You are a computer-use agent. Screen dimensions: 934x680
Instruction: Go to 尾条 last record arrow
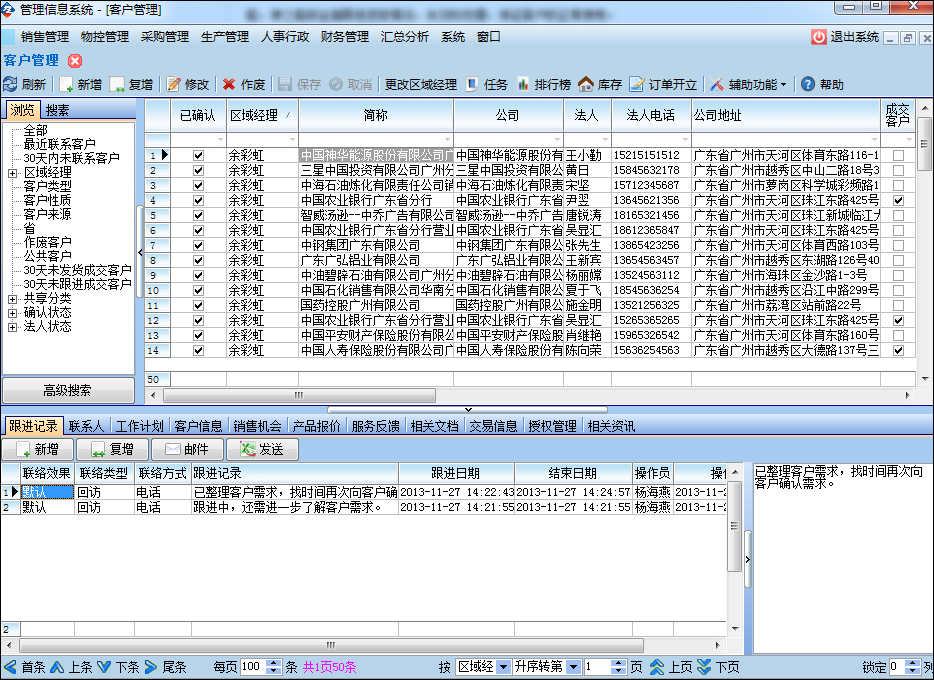coord(151,667)
